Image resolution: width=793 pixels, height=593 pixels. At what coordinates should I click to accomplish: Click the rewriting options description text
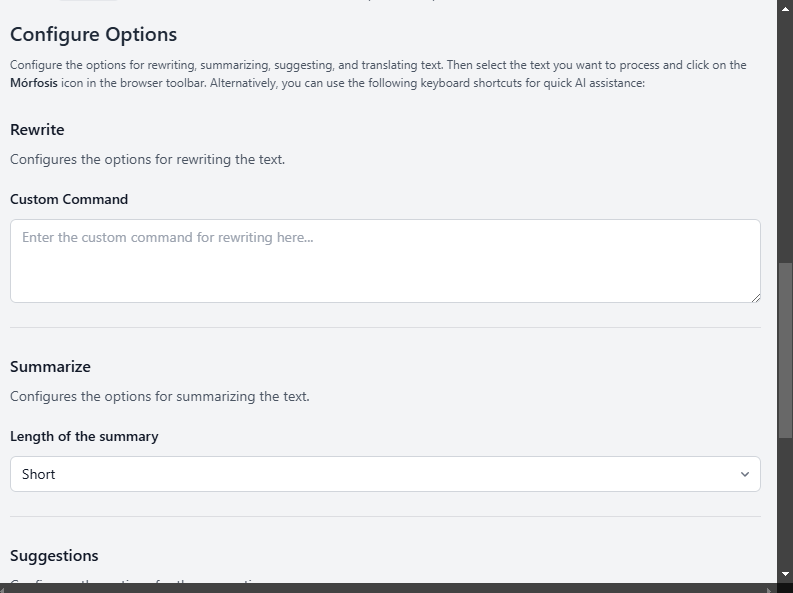pyautogui.click(x=147, y=159)
